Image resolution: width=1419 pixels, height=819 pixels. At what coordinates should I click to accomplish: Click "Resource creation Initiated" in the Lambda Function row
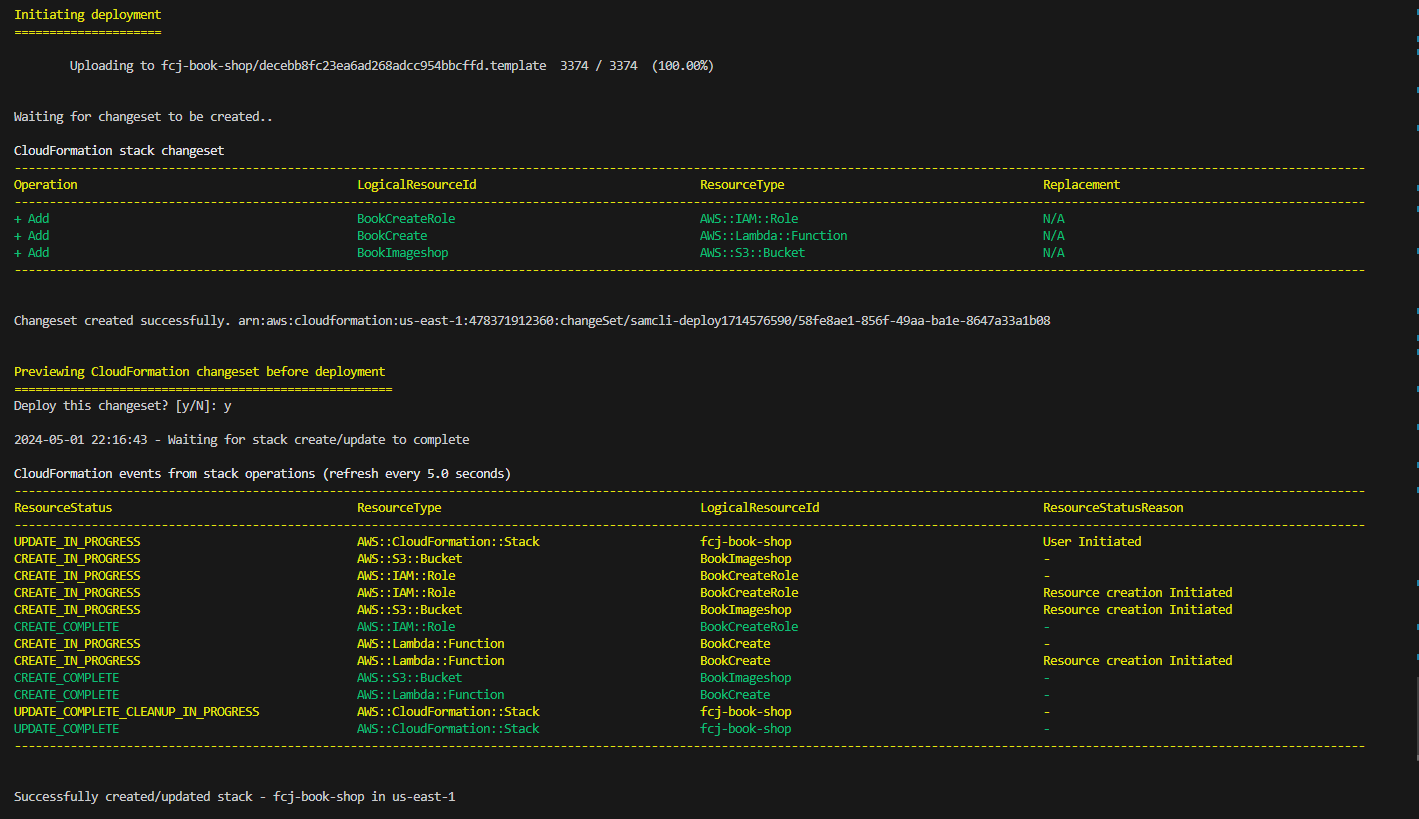pyautogui.click(x=1137, y=661)
